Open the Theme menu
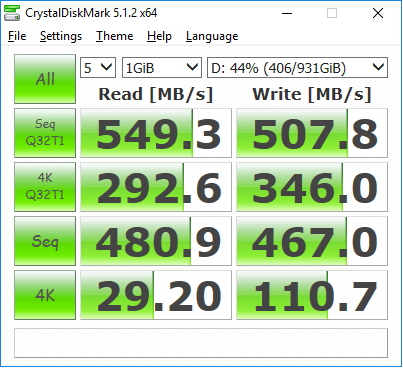The height and width of the screenshot is (368, 403). click(114, 36)
